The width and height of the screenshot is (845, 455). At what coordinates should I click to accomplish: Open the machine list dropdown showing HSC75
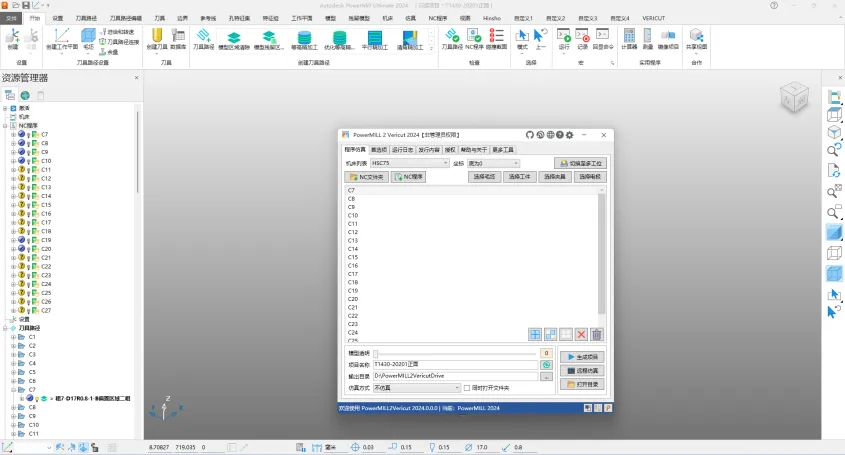pyautogui.click(x=410, y=163)
